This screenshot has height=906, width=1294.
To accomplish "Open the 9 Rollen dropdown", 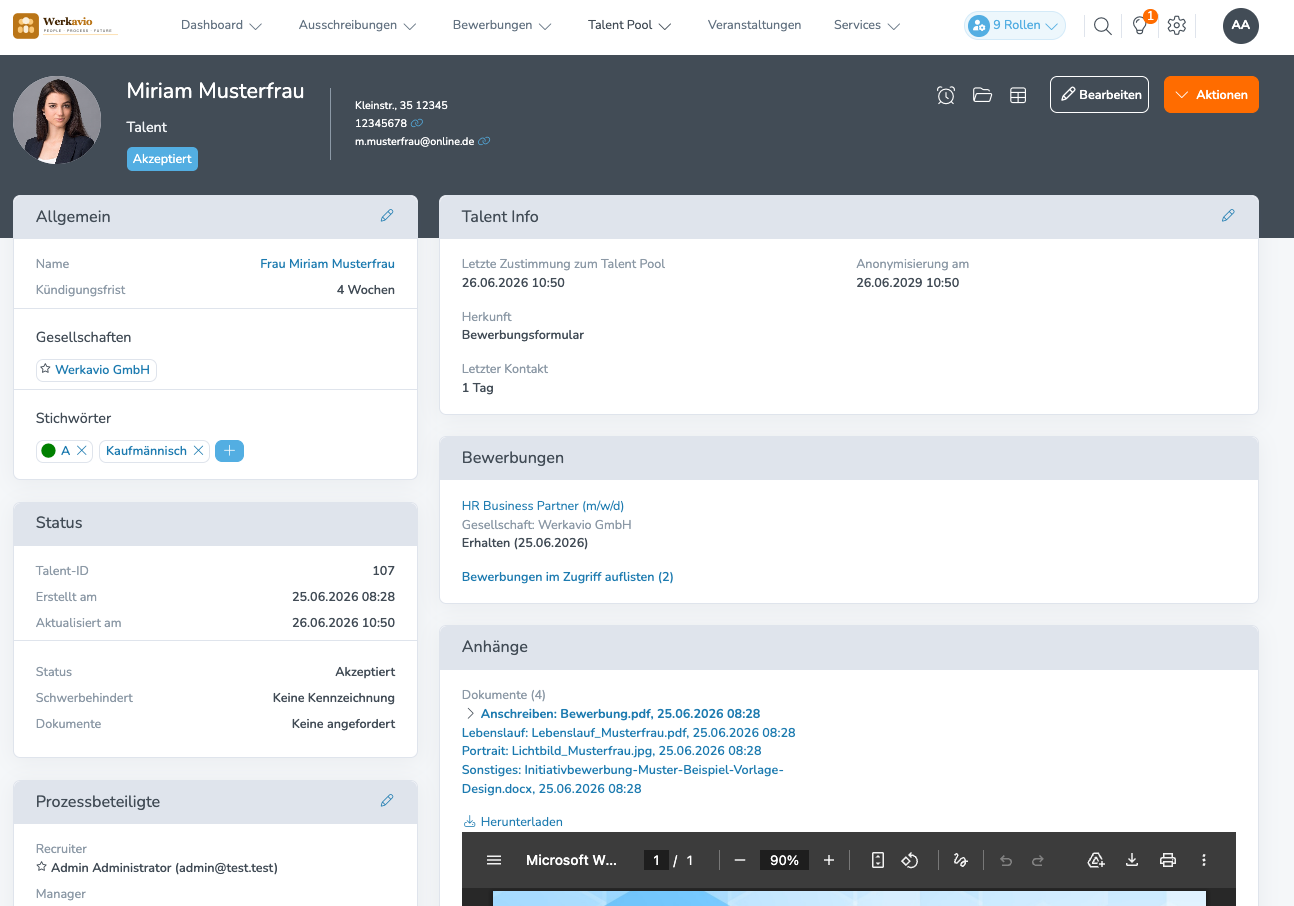I will tap(1015, 26).
